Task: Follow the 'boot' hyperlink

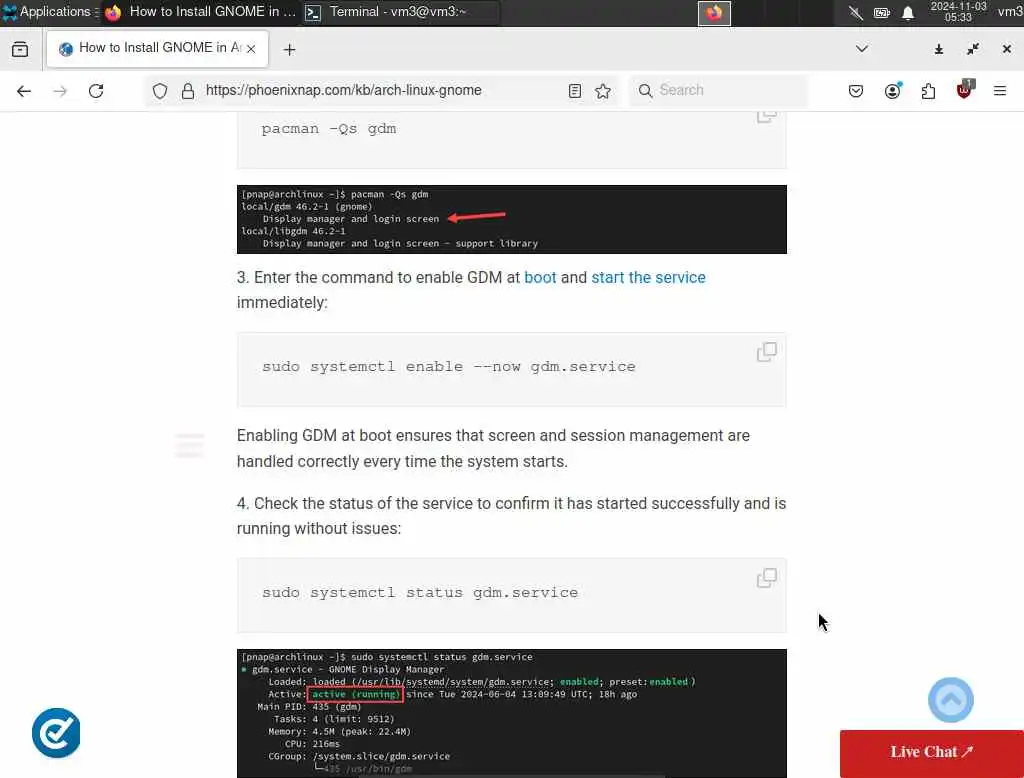Action: 540,277
